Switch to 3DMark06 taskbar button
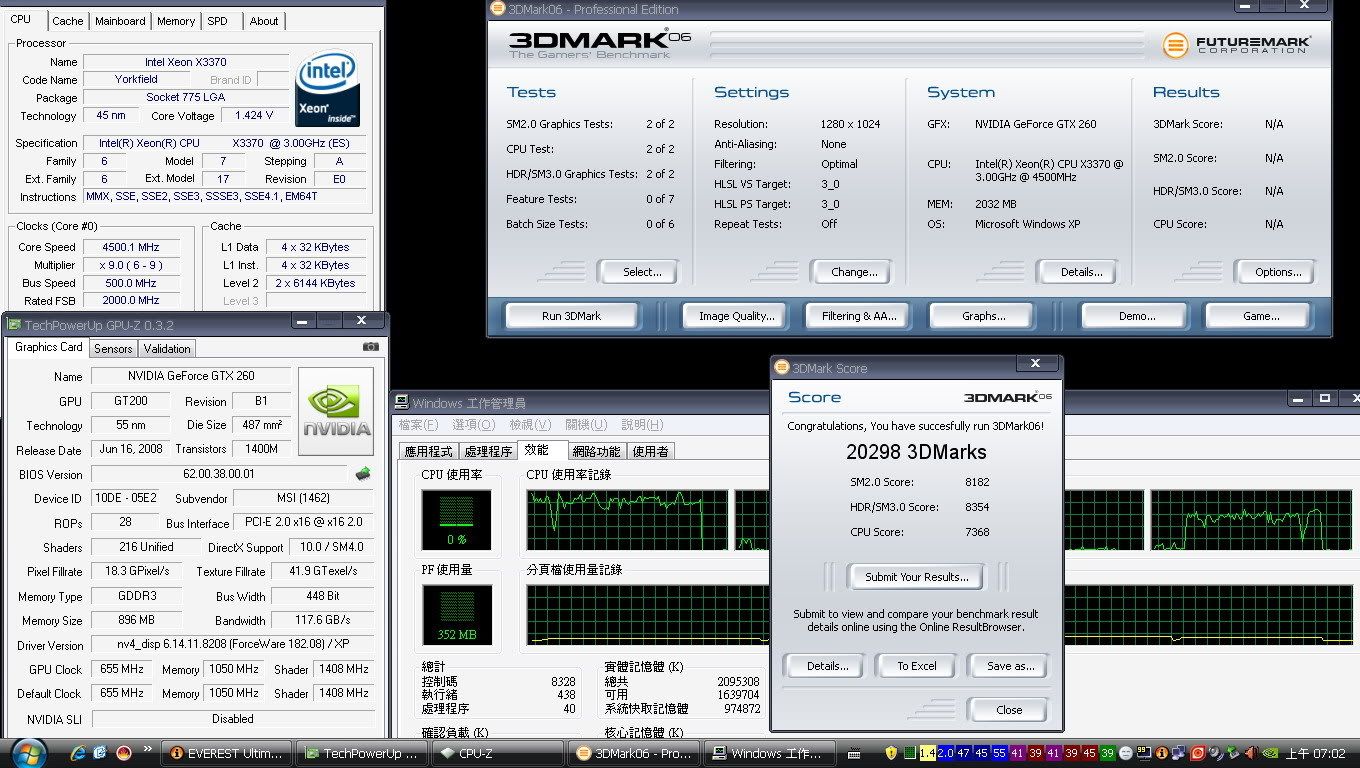Screen dimensions: 1360x768 [x=634, y=753]
